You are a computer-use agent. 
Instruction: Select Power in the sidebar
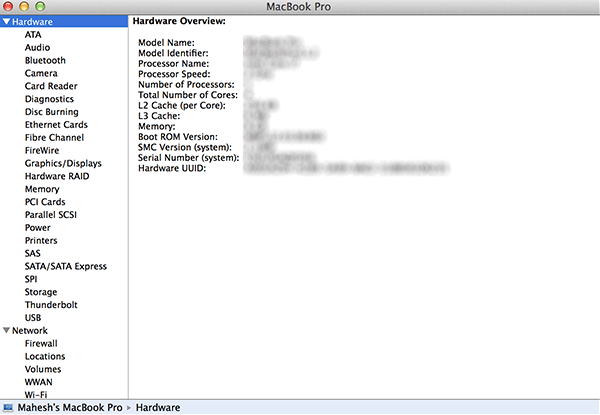38,228
